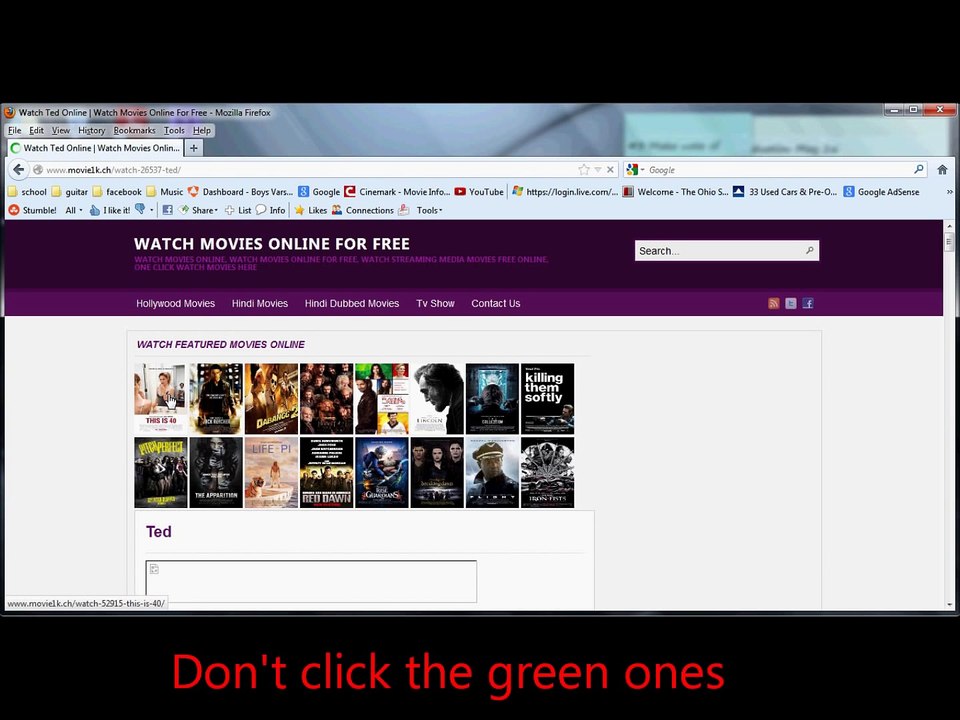Open the Music bookmarks folder

pos(165,192)
